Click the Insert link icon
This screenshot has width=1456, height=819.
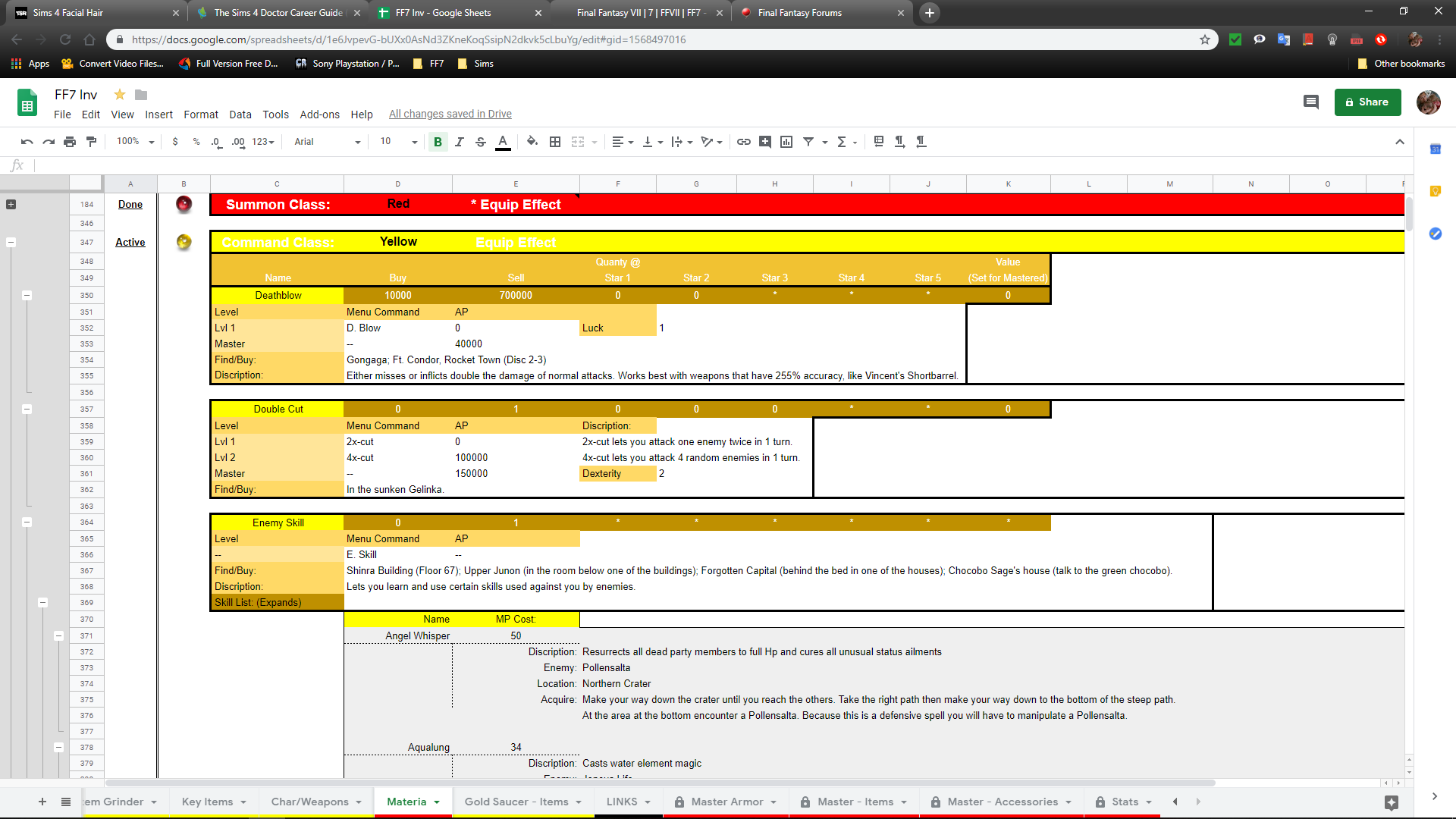click(744, 142)
